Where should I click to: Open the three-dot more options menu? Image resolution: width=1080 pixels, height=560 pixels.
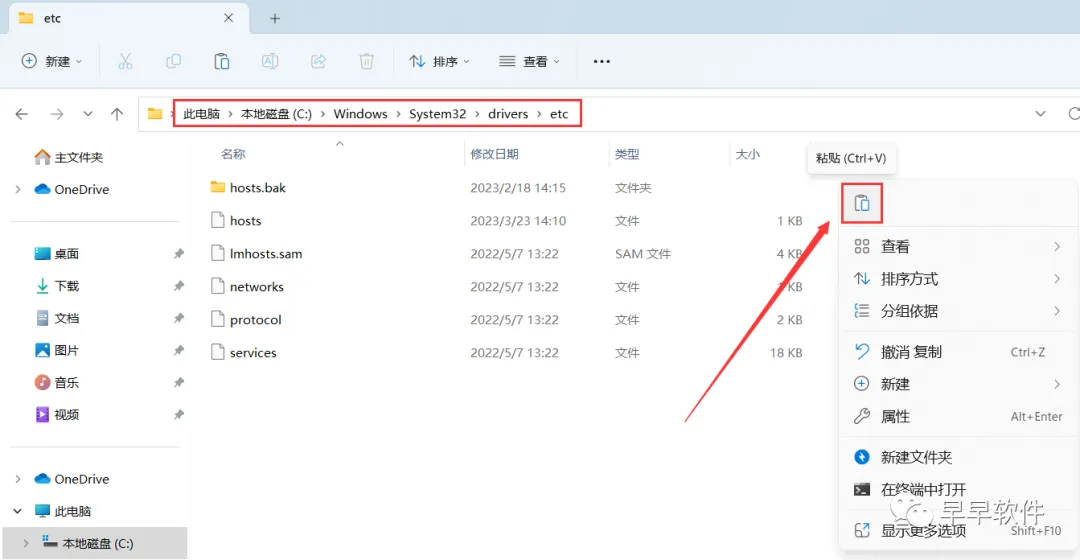pyautogui.click(x=601, y=61)
